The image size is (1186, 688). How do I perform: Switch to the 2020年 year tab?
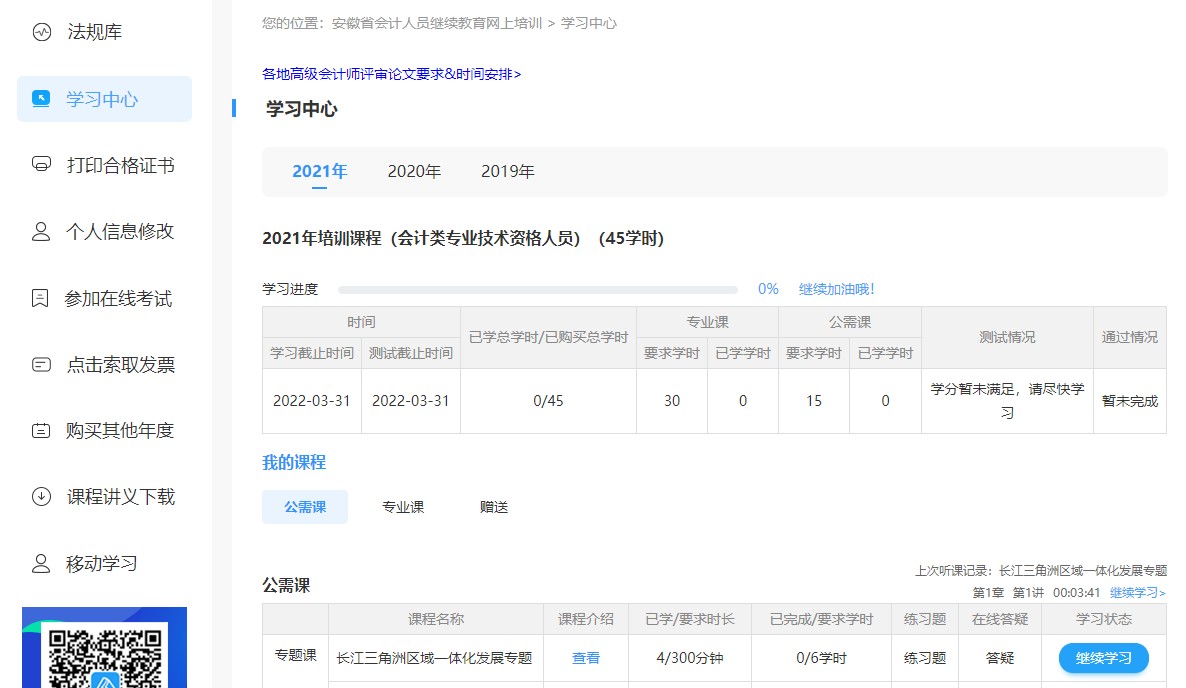point(414,171)
